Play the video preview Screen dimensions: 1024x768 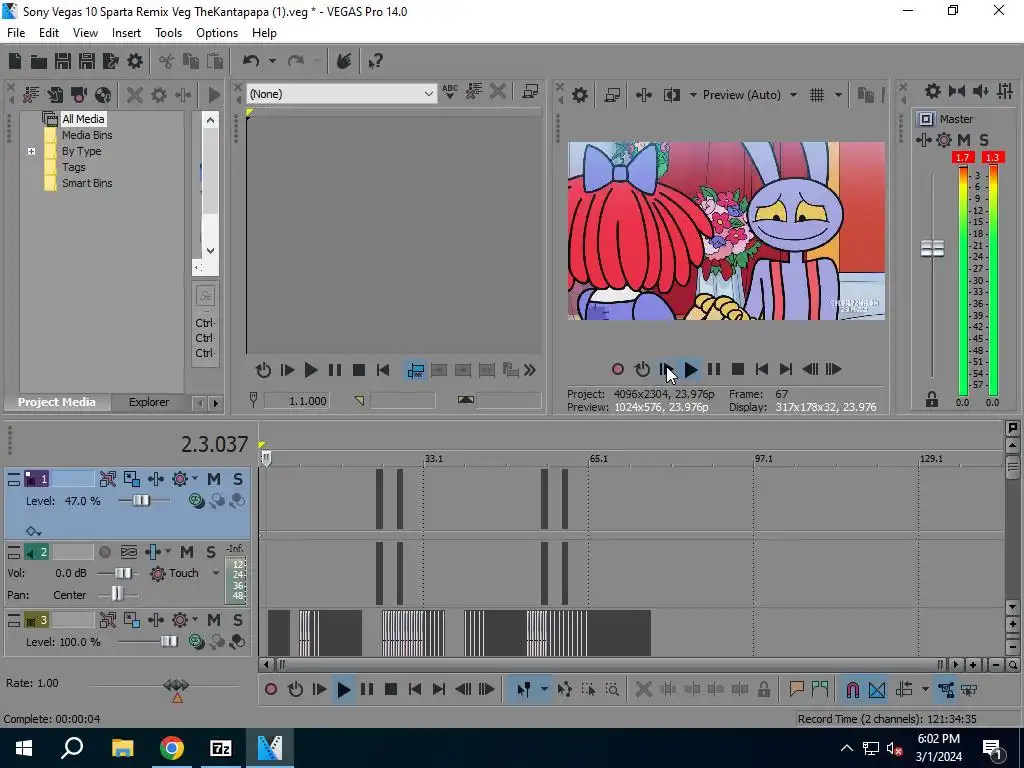(x=690, y=370)
